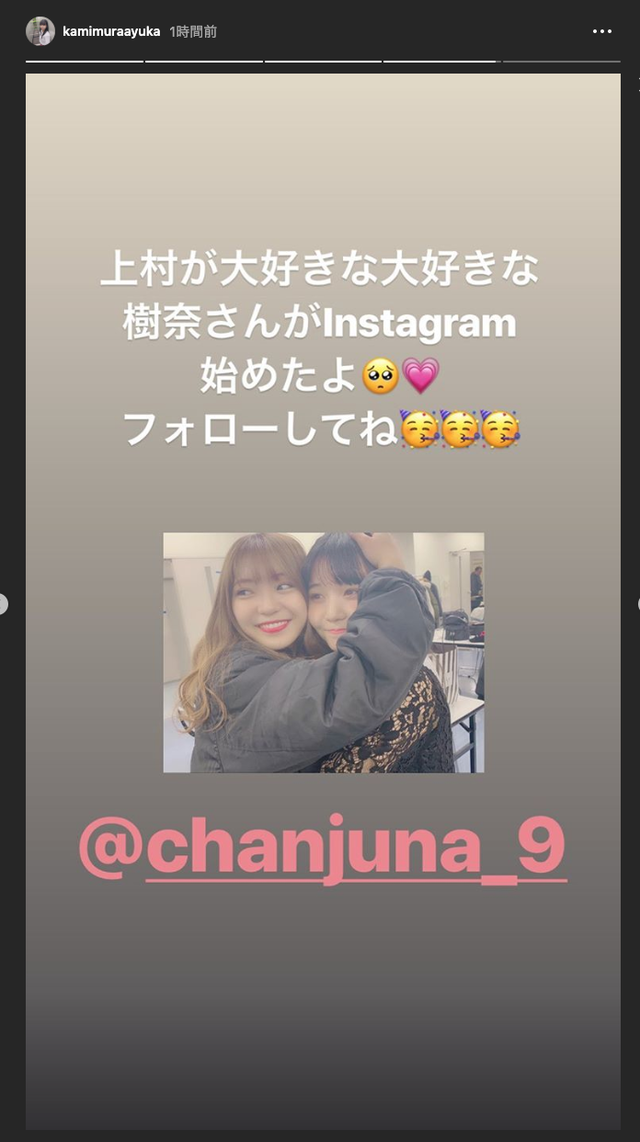Screen dimensions: 640x1142
Task: Click the pleading face emoji
Action: click(x=381, y=377)
